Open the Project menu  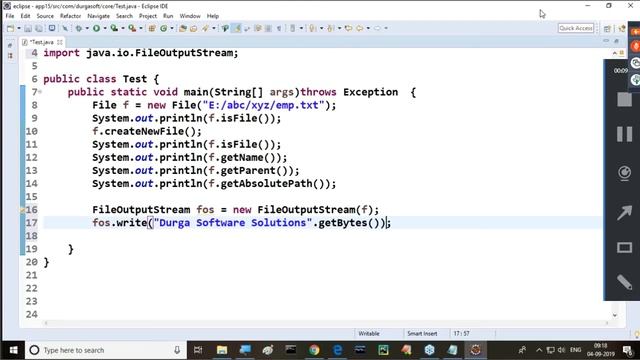(148, 16)
